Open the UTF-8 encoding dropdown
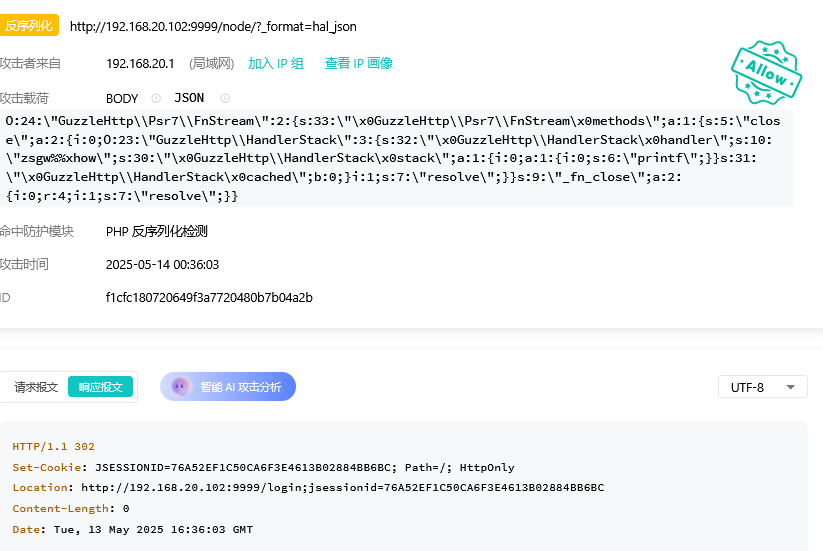The width and height of the screenshot is (823, 551). [761, 387]
